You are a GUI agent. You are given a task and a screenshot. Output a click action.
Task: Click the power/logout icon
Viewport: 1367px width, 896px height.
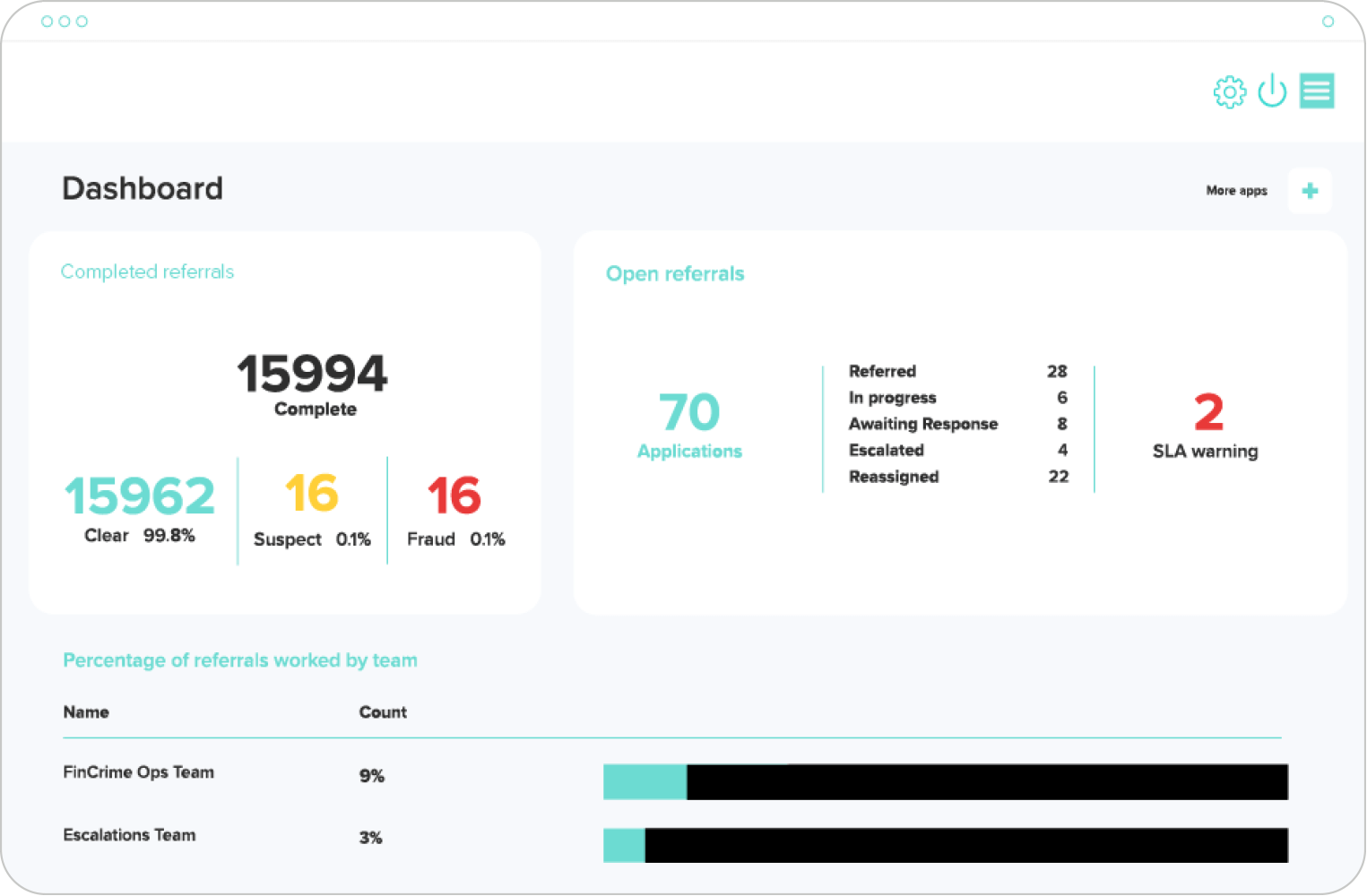[1272, 90]
